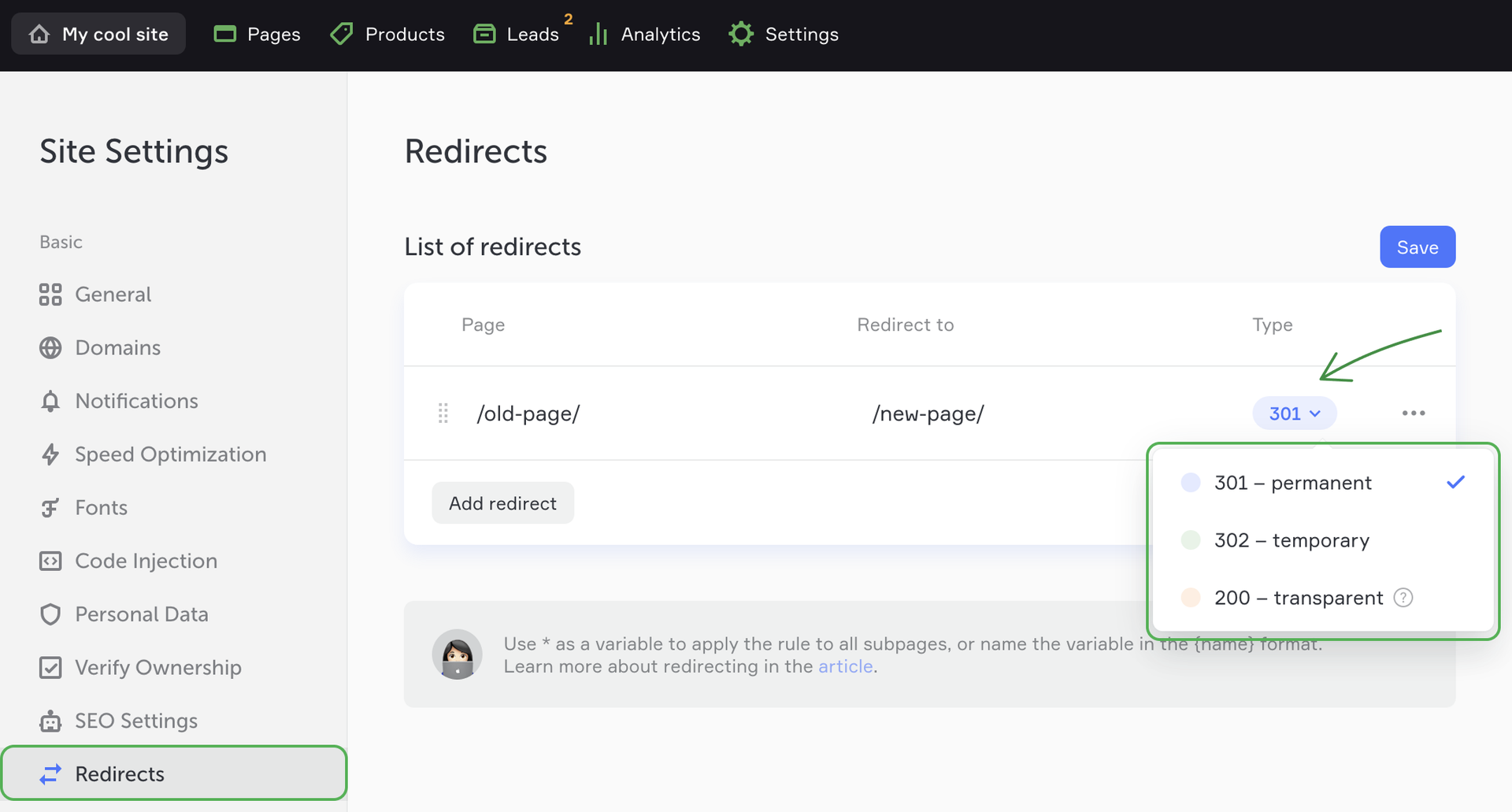Open the article link about redirecting

pos(845,666)
